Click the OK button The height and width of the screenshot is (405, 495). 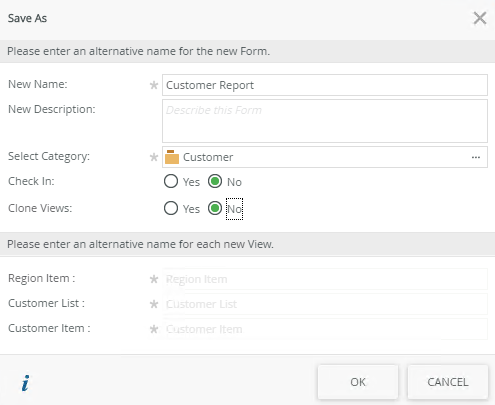358,382
